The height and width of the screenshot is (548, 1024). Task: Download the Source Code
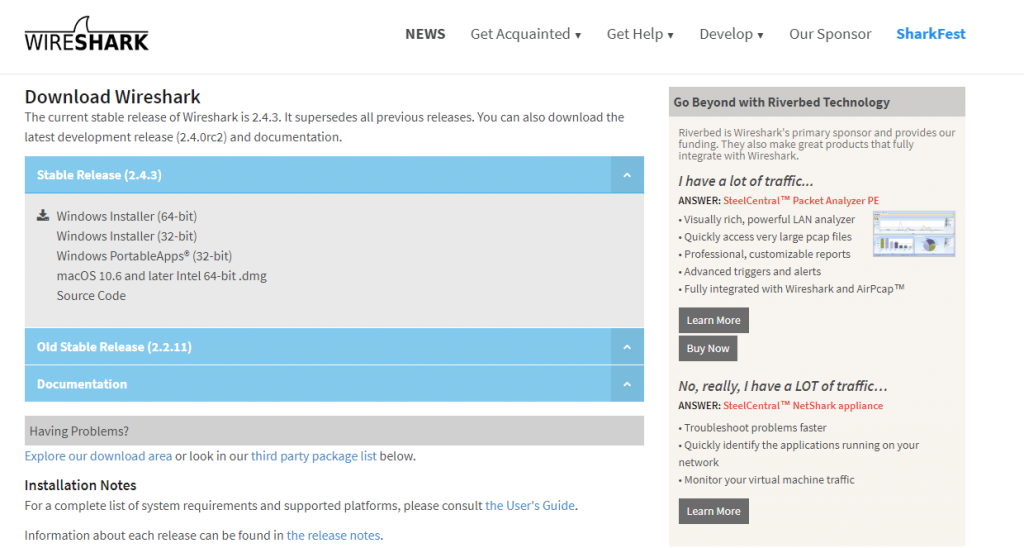click(91, 295)
